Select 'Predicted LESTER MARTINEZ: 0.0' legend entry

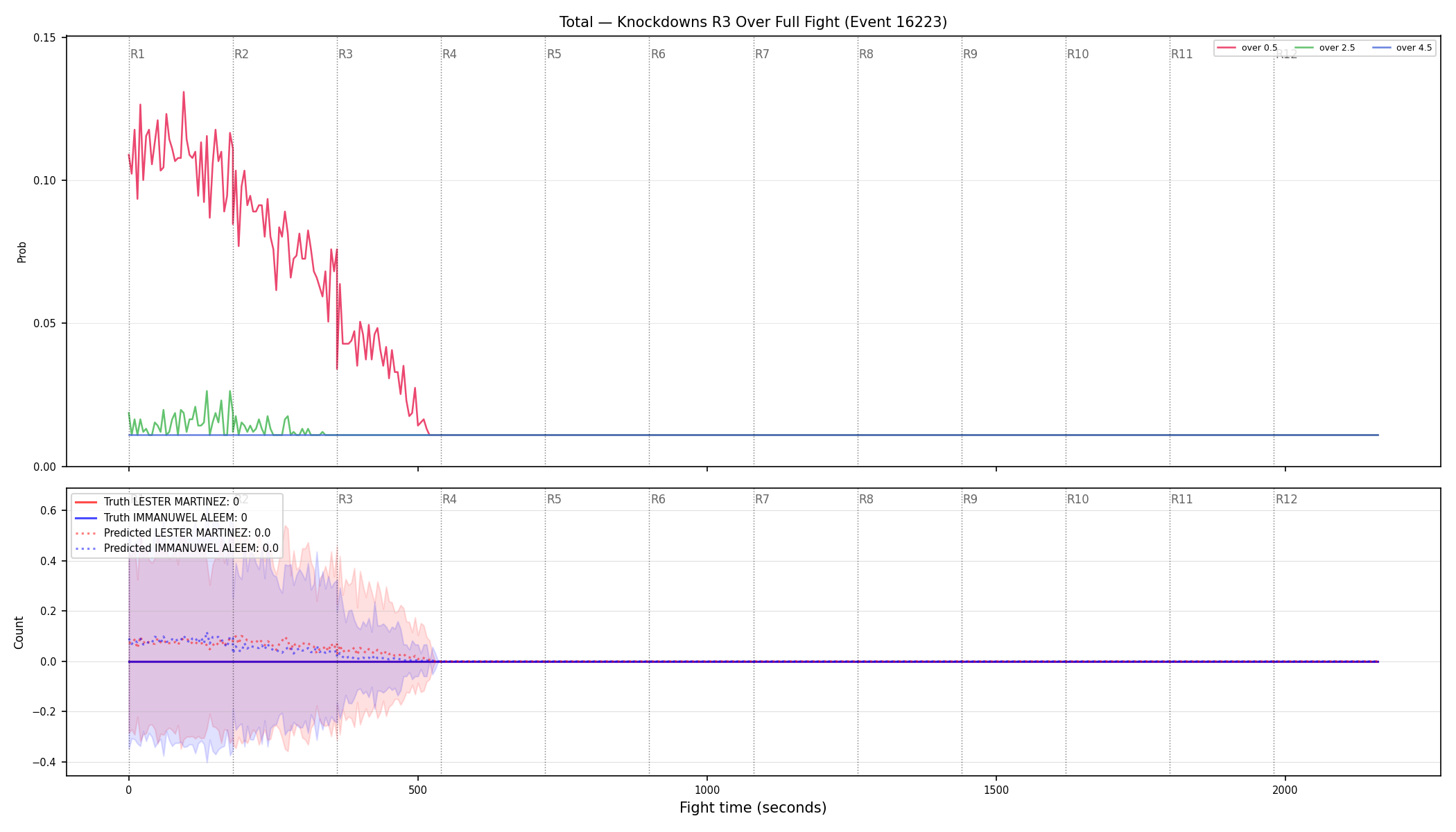click(x=173, y=533)
